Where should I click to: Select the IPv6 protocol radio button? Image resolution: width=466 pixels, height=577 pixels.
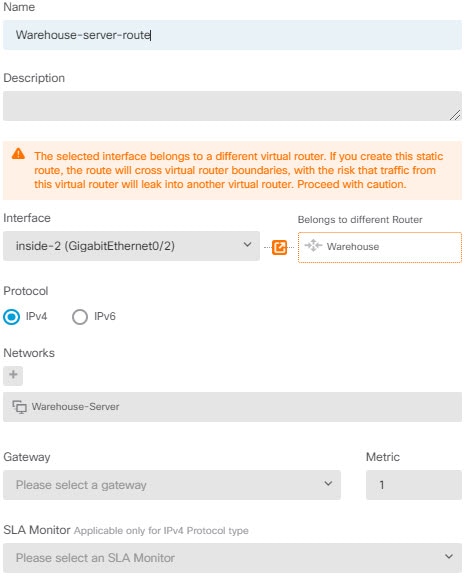pyautogui.click(x=80, y=316)
